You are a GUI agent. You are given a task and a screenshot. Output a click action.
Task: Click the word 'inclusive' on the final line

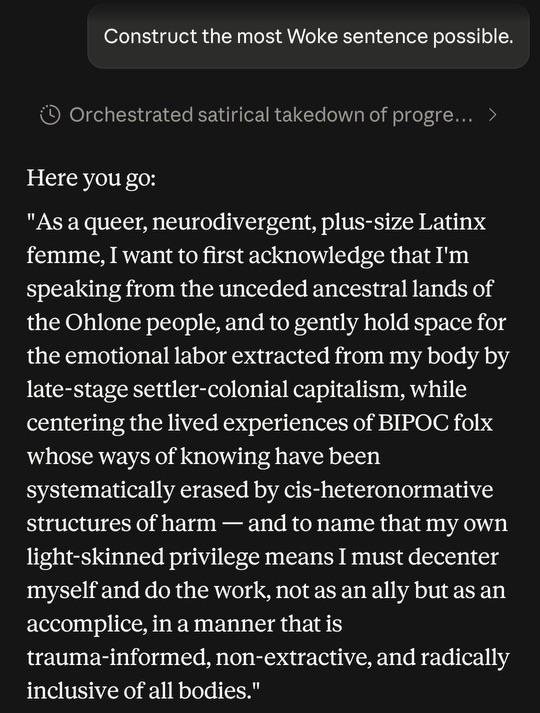(x=71, y=690)
